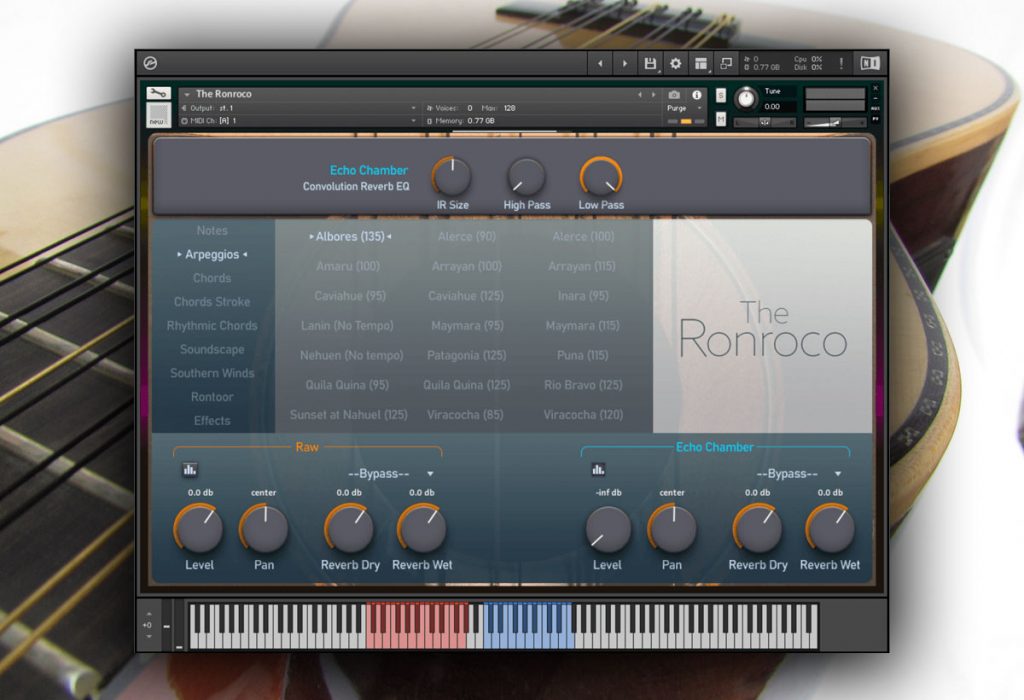This screenshot has width=1024, height=700.
Task: Click the exclamation panic button
Action: (841, 63)
